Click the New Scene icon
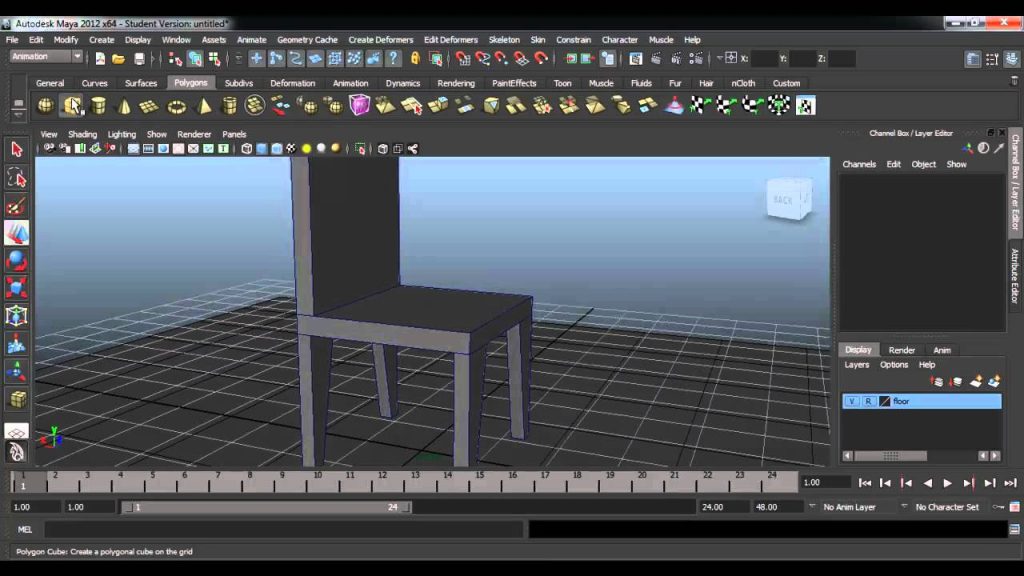 coord(100,59)
